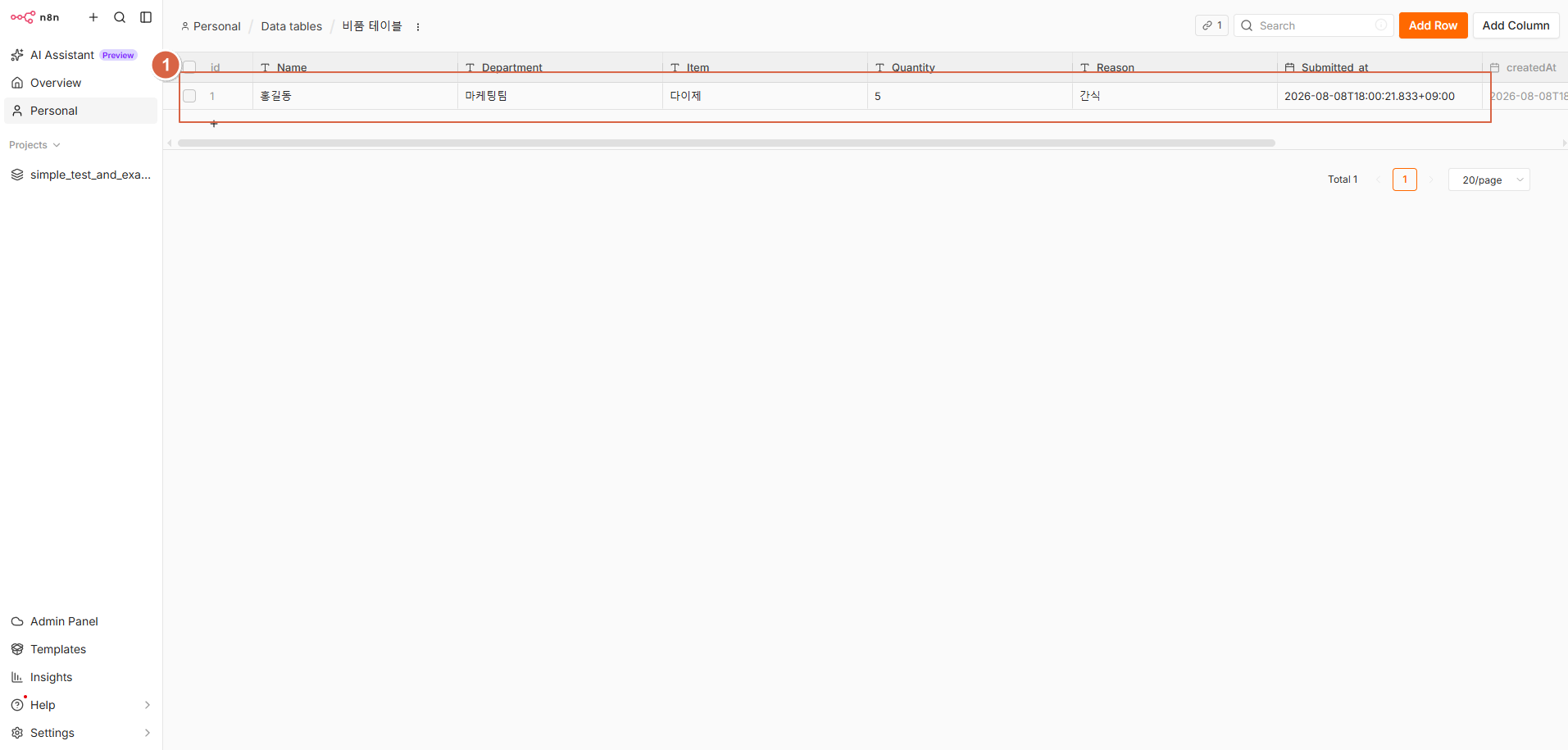Click the Data tables breadcrumb link
The width and height of the screenshot is (1568, 750).
click(292, 26)
